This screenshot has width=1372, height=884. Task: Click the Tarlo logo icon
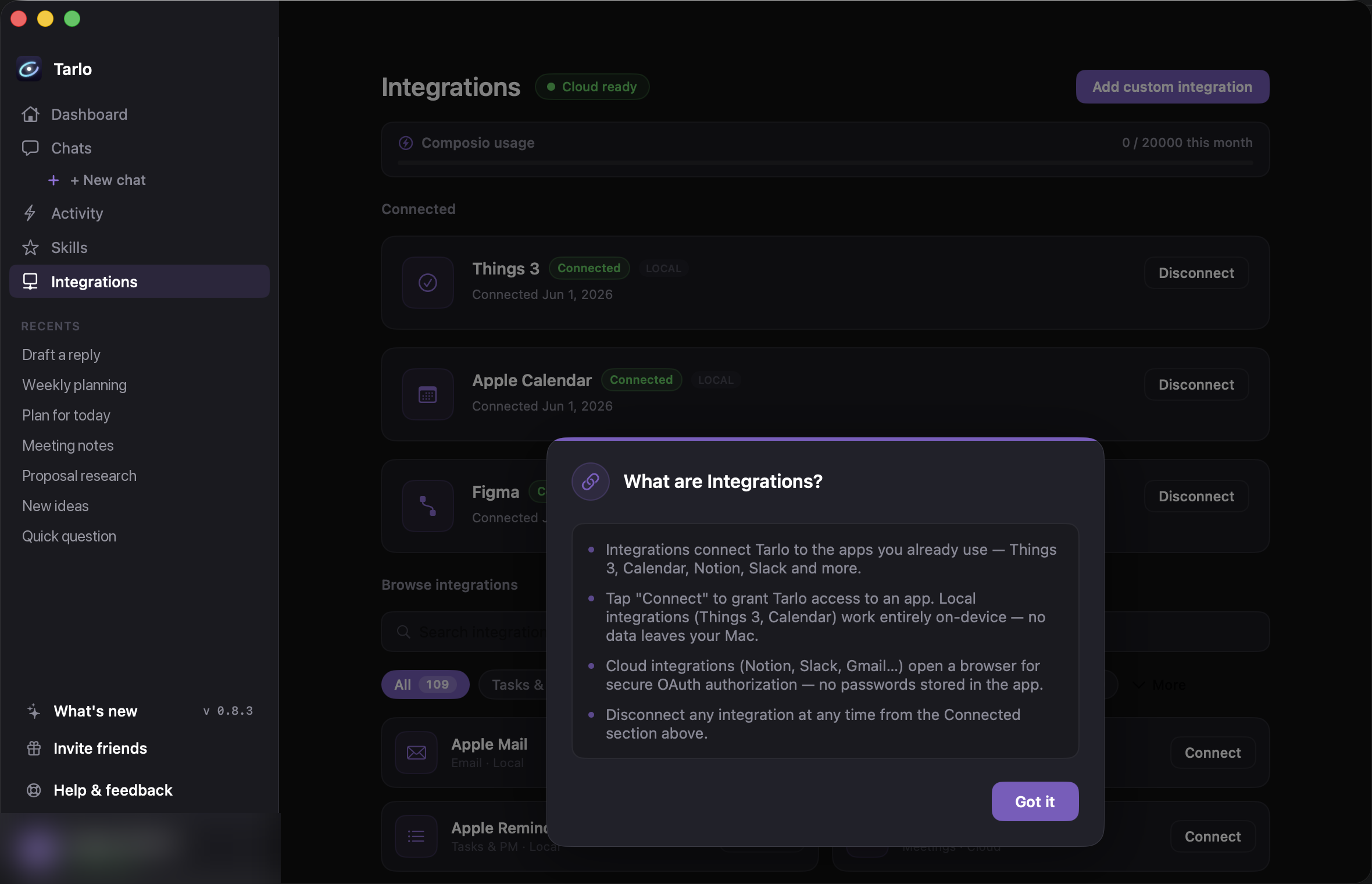(x=29, y=69)
